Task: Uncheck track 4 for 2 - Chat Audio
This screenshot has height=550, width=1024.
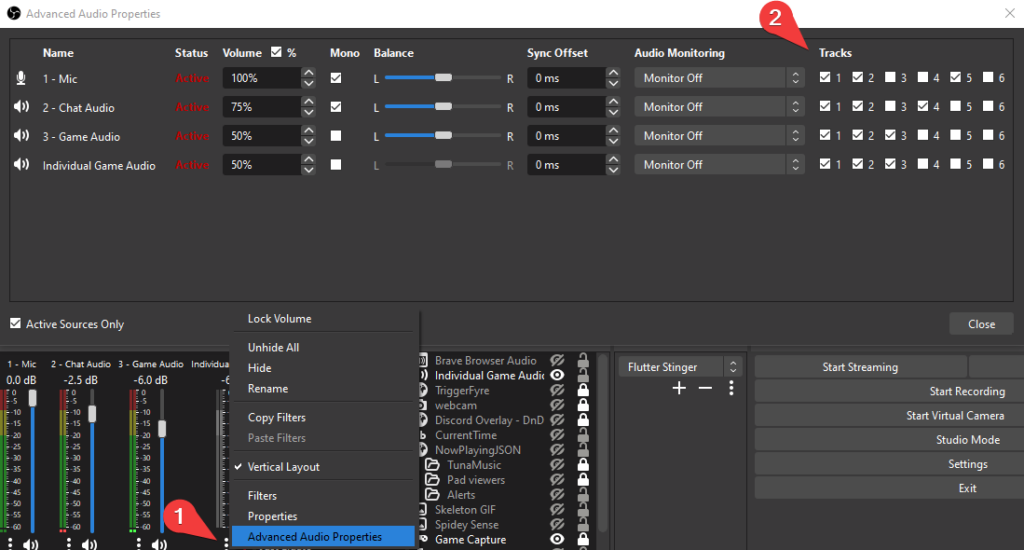Action: coord(923,106)
